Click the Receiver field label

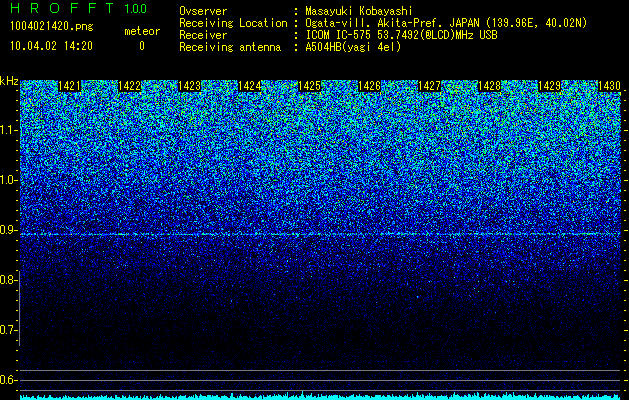(203, 35)
